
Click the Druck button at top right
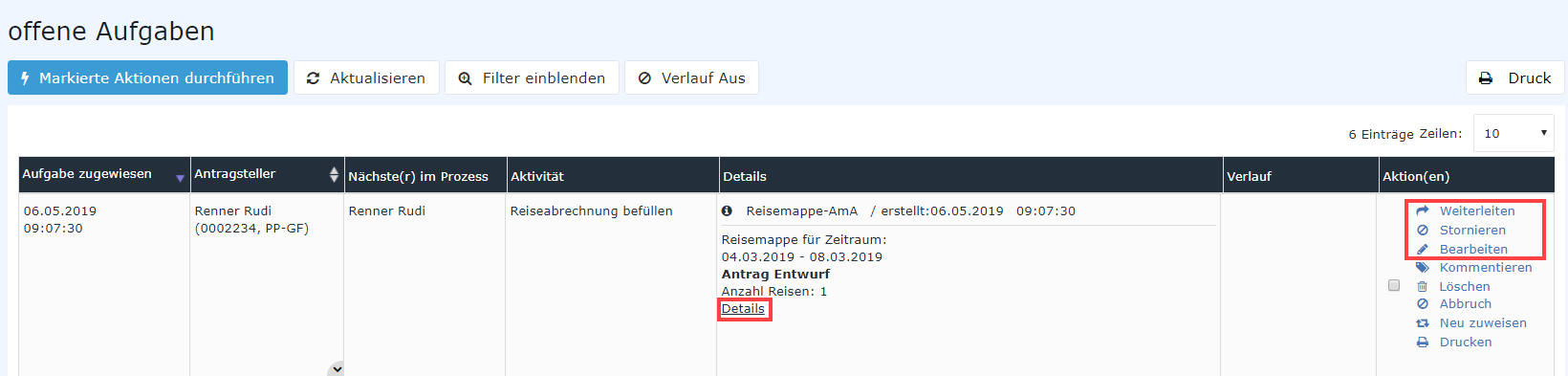pyautogui.click(x=1514, y=77)
